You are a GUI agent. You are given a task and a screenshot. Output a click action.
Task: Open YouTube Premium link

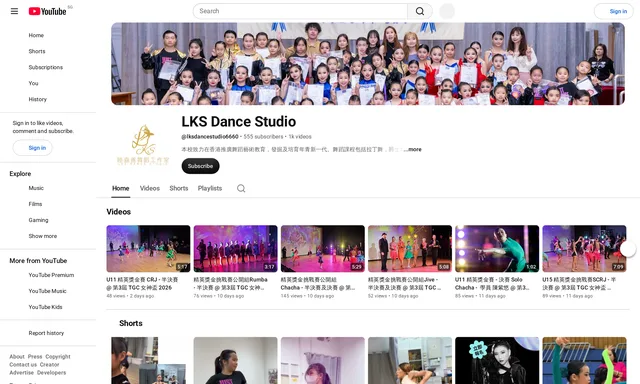tap(51, 275)
